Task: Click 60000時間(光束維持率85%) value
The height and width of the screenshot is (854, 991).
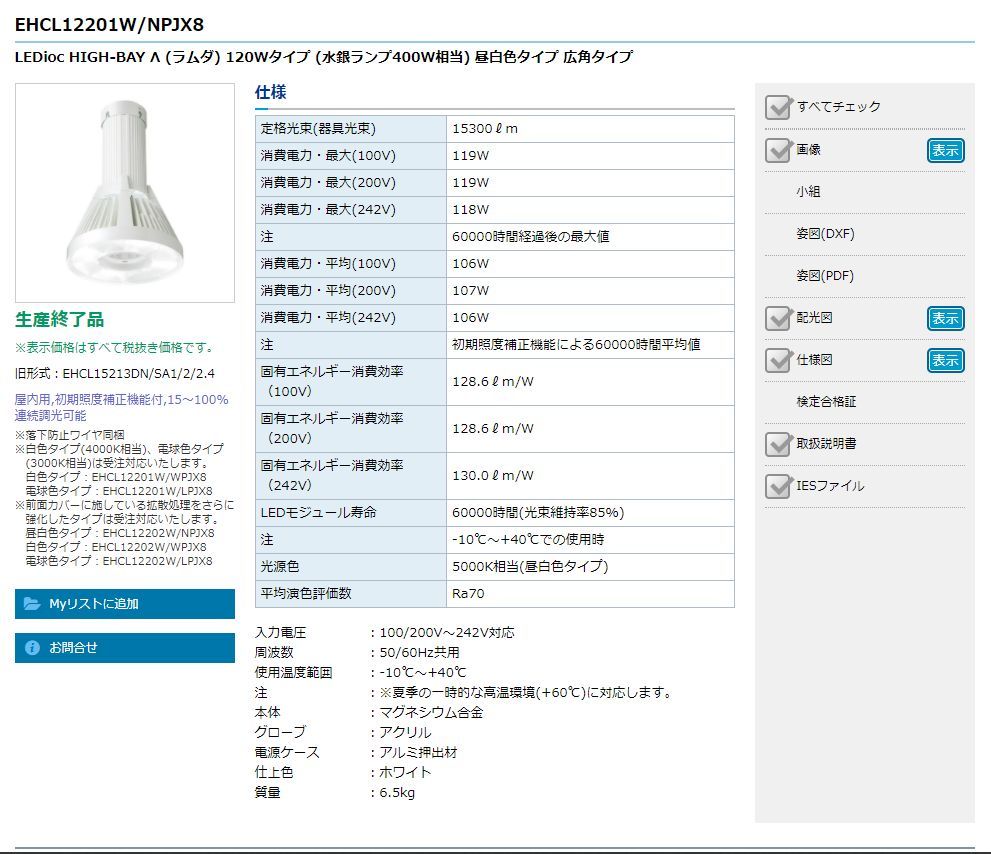Action: pyautogui.click(x=538, y=513)
